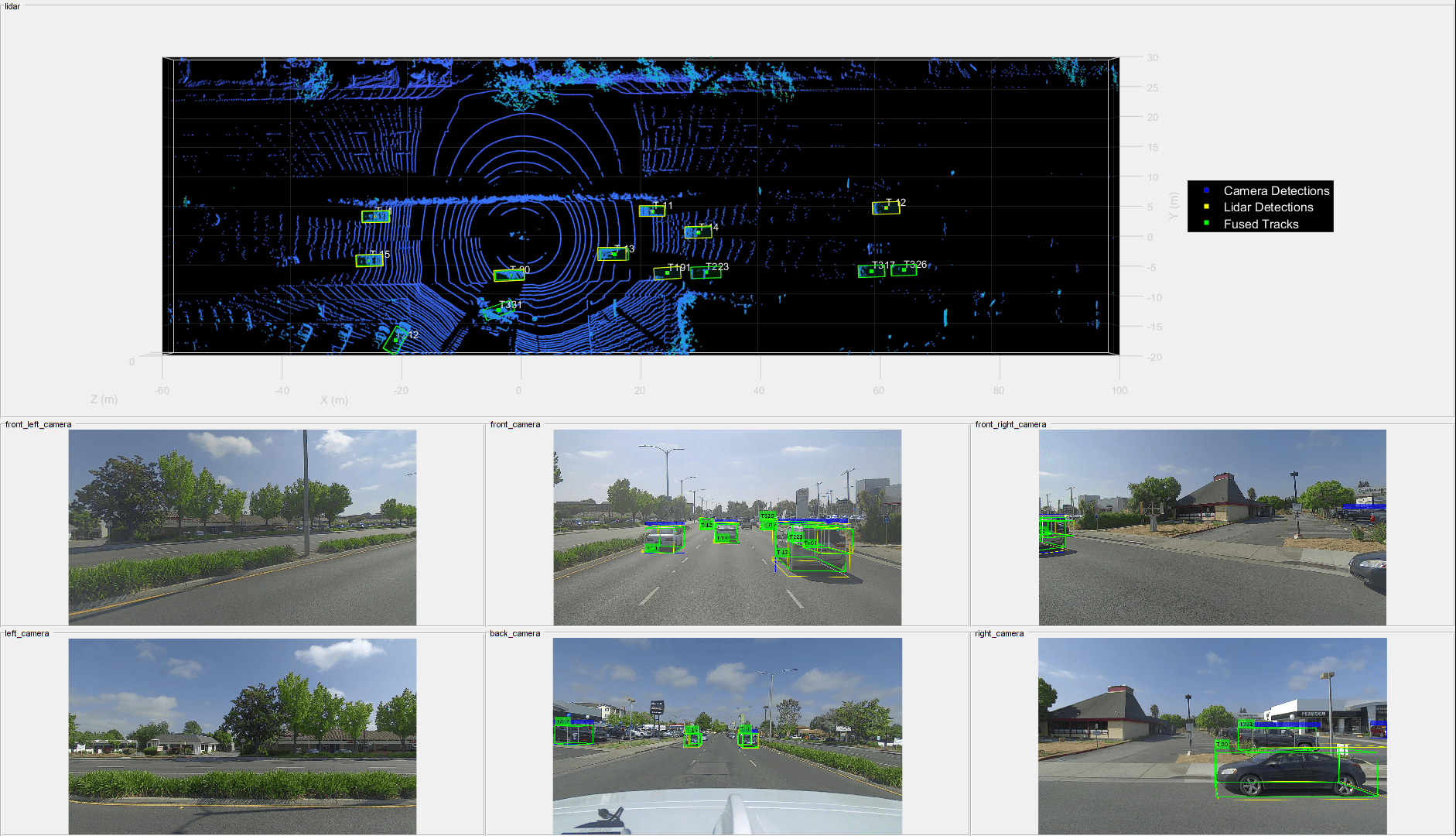This screenshot has height=836, width=1456.
Task: Select the T326 track box in lidar view
Action: pos(904,269)
